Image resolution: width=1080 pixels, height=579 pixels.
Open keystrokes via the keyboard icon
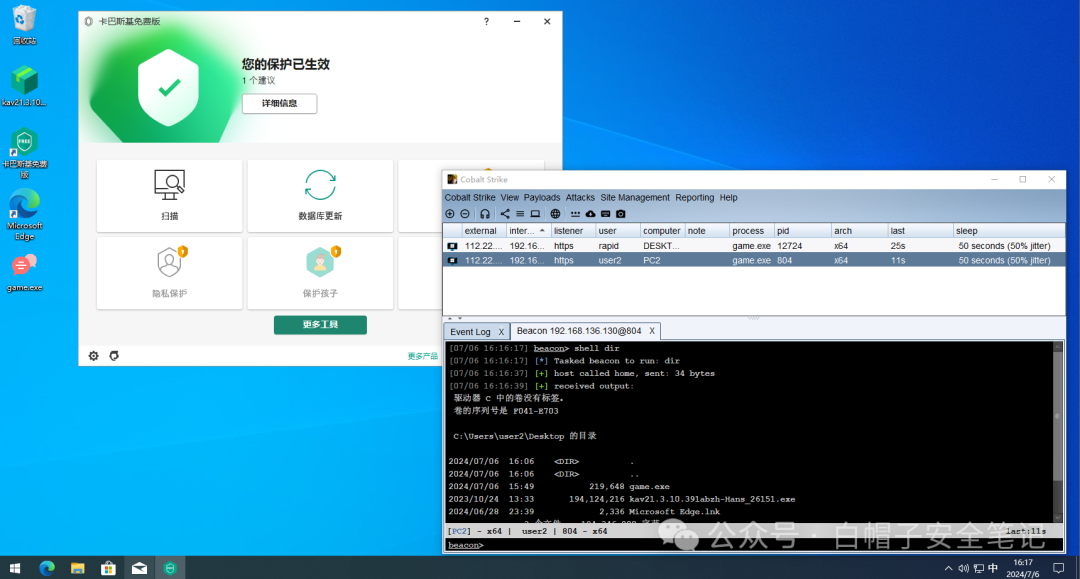click(x=605, y=214)
